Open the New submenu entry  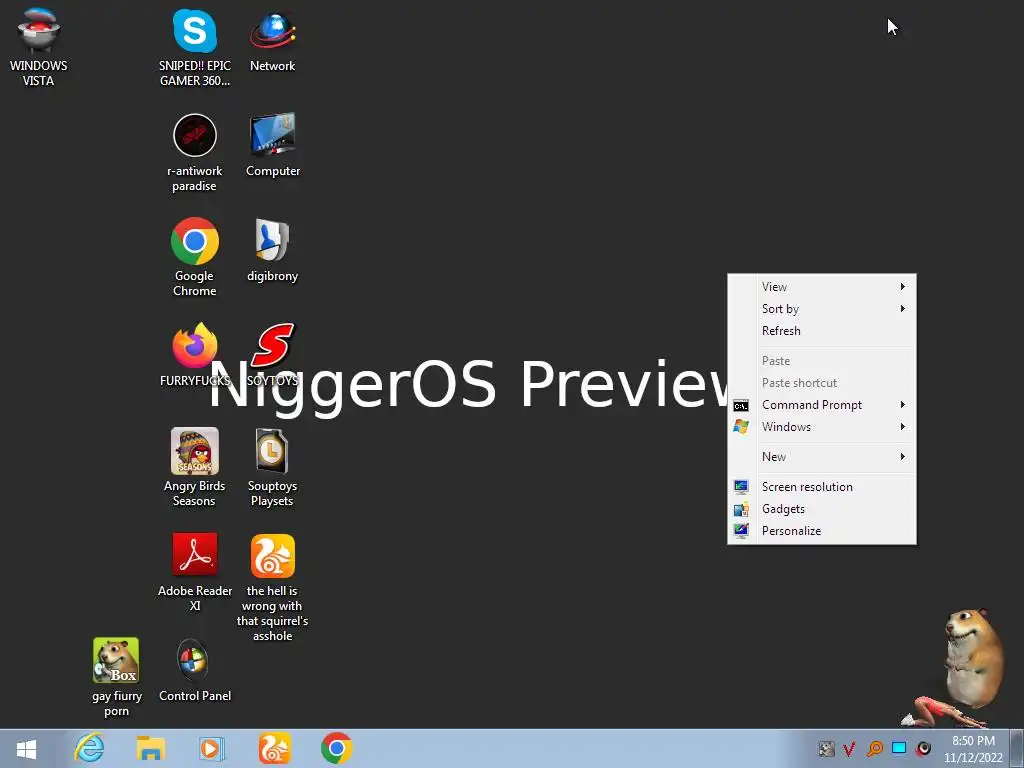pyautogui.click(x=822, y=457)
